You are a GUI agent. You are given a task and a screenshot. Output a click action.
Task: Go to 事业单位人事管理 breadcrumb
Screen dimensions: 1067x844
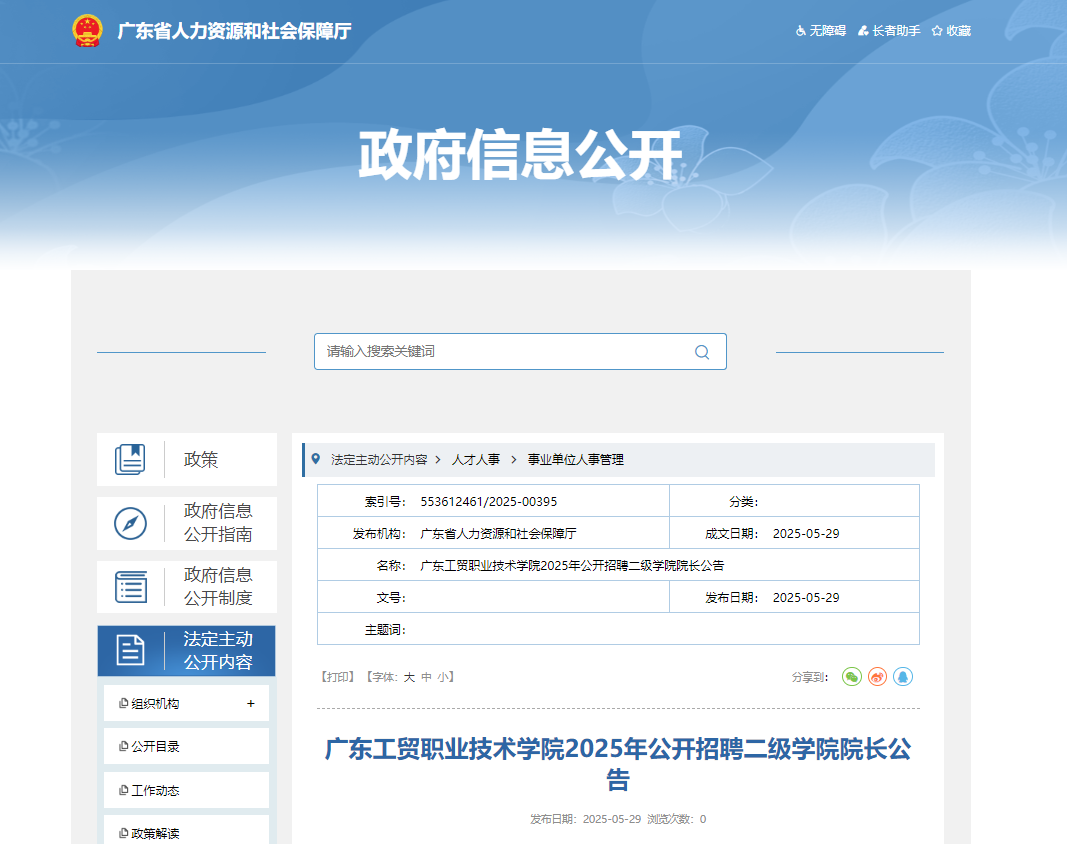[x=576, y=459]
